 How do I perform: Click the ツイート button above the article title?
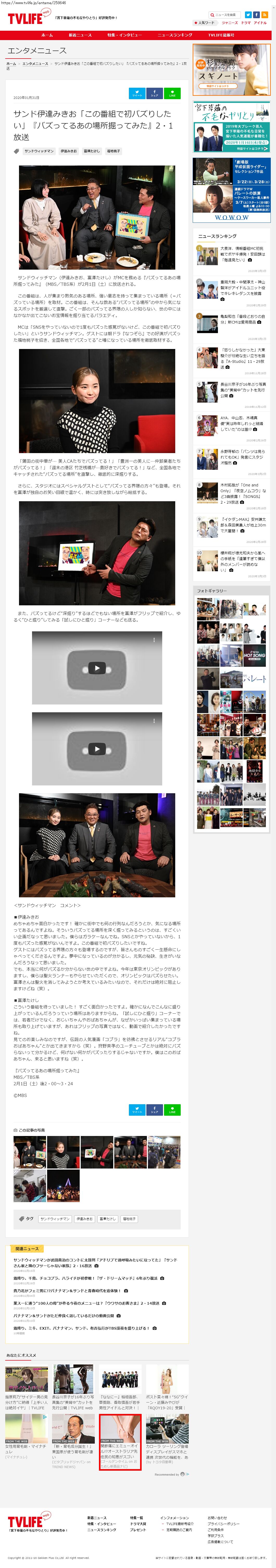point(137,93)
